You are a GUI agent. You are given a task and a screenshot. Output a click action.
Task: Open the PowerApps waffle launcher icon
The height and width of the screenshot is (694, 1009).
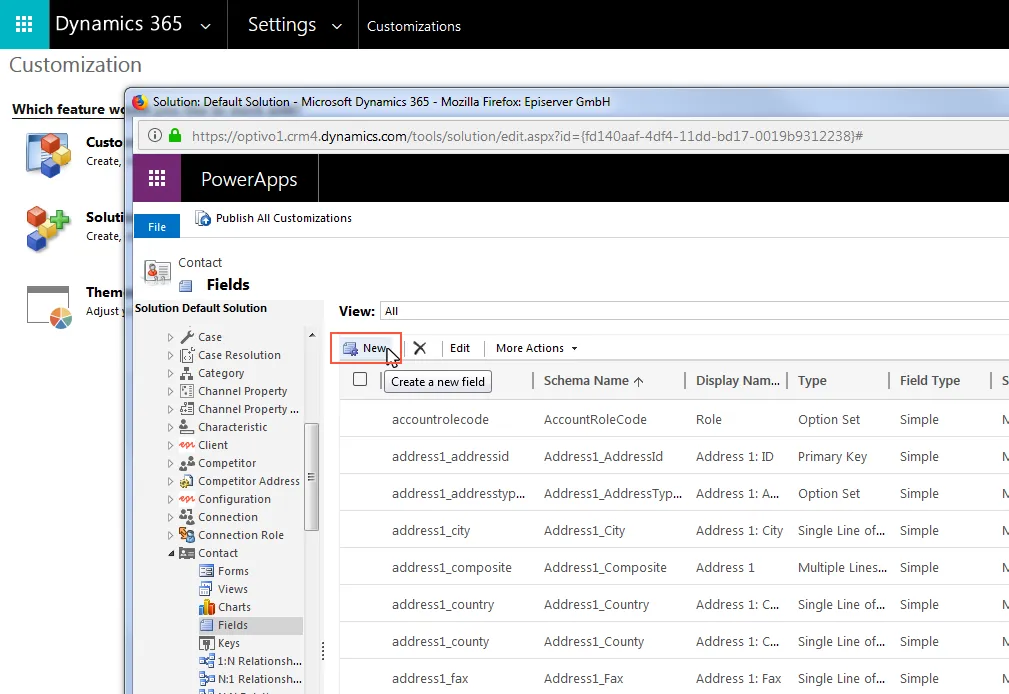click(x=157, y=178)
